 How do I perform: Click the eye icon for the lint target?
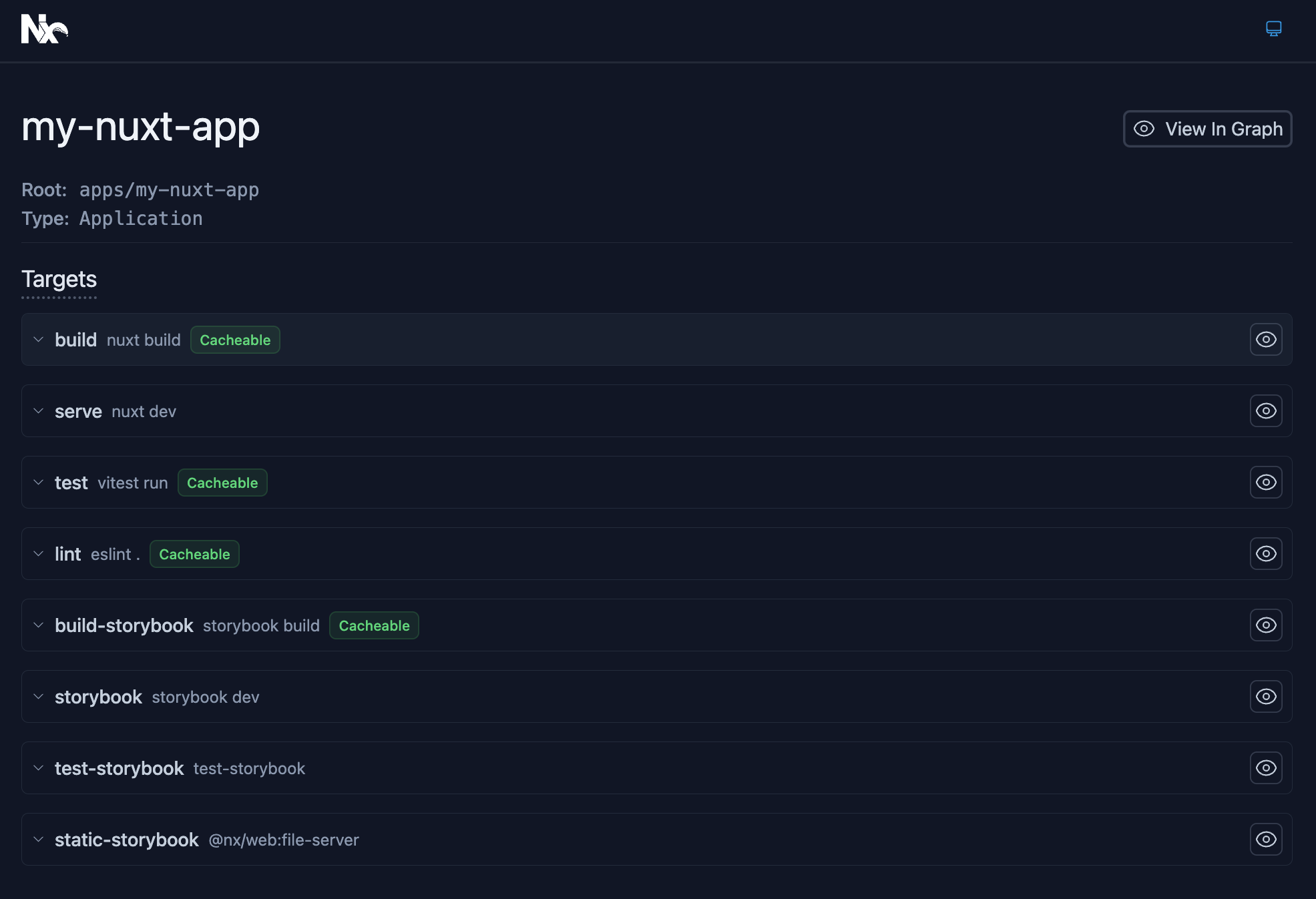1266,553
